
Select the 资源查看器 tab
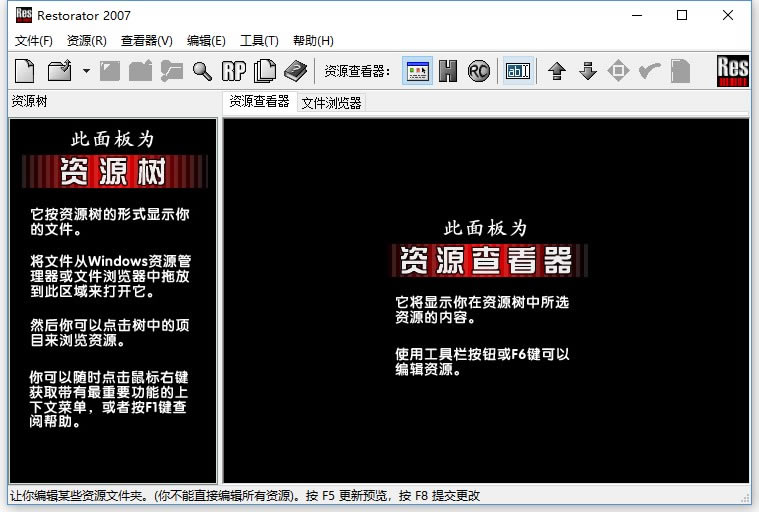(x=259, y=102)
